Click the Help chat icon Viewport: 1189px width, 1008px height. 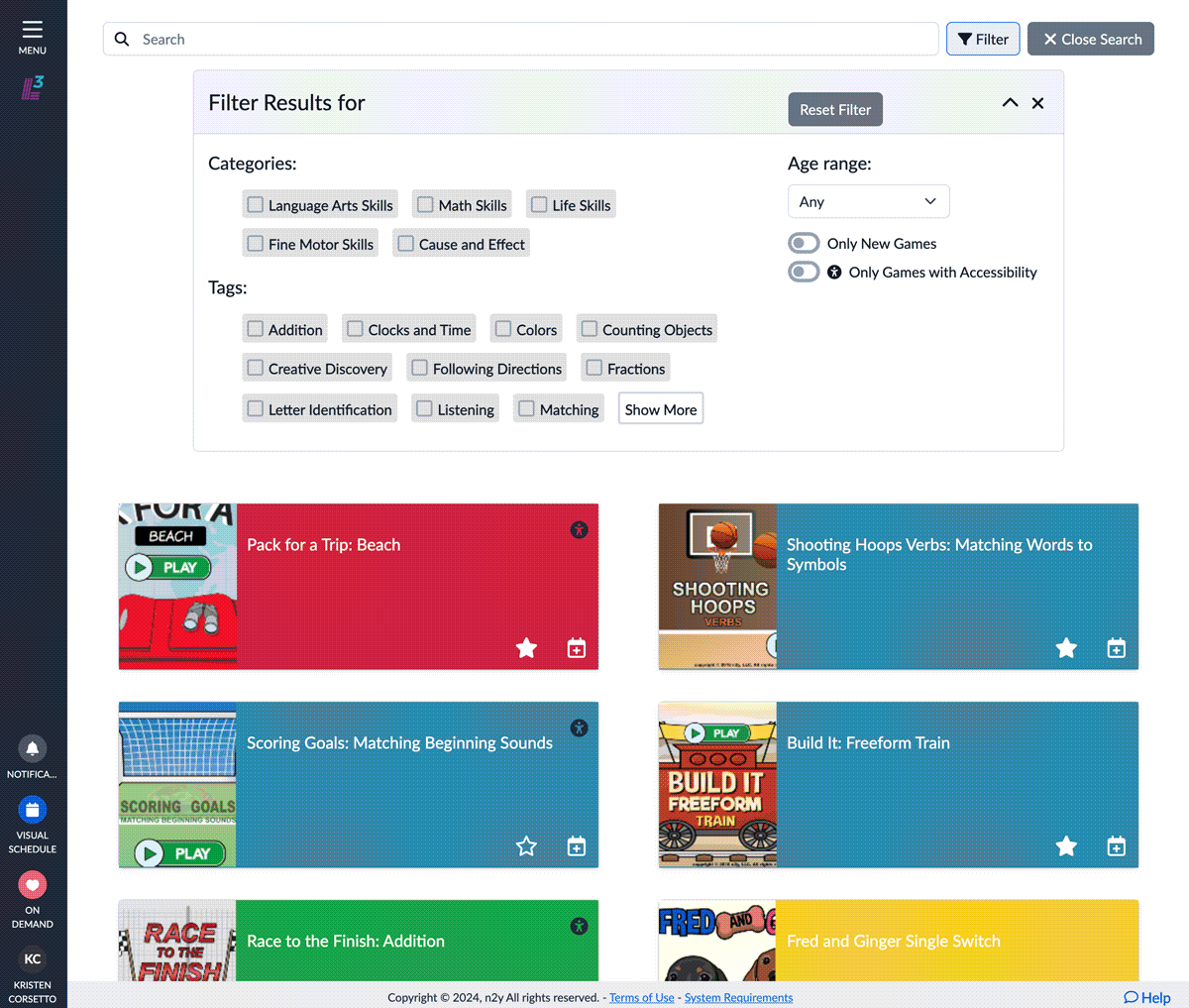(x=1131, y=997)
